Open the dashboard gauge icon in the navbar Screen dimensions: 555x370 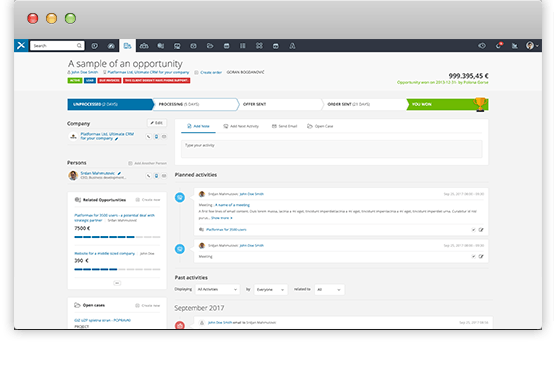click(x=111, y=46)
